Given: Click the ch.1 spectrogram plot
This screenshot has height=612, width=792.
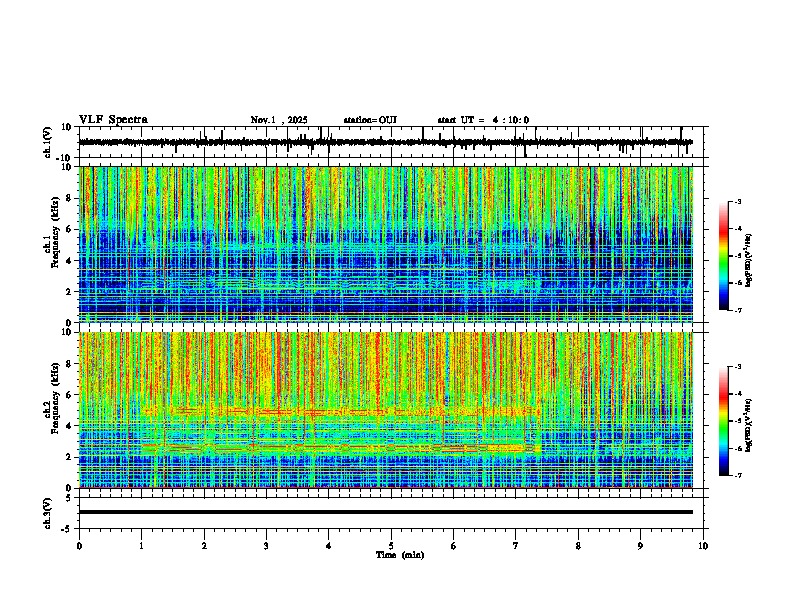Looking at the screenshot, I should (x=386, y=244).
